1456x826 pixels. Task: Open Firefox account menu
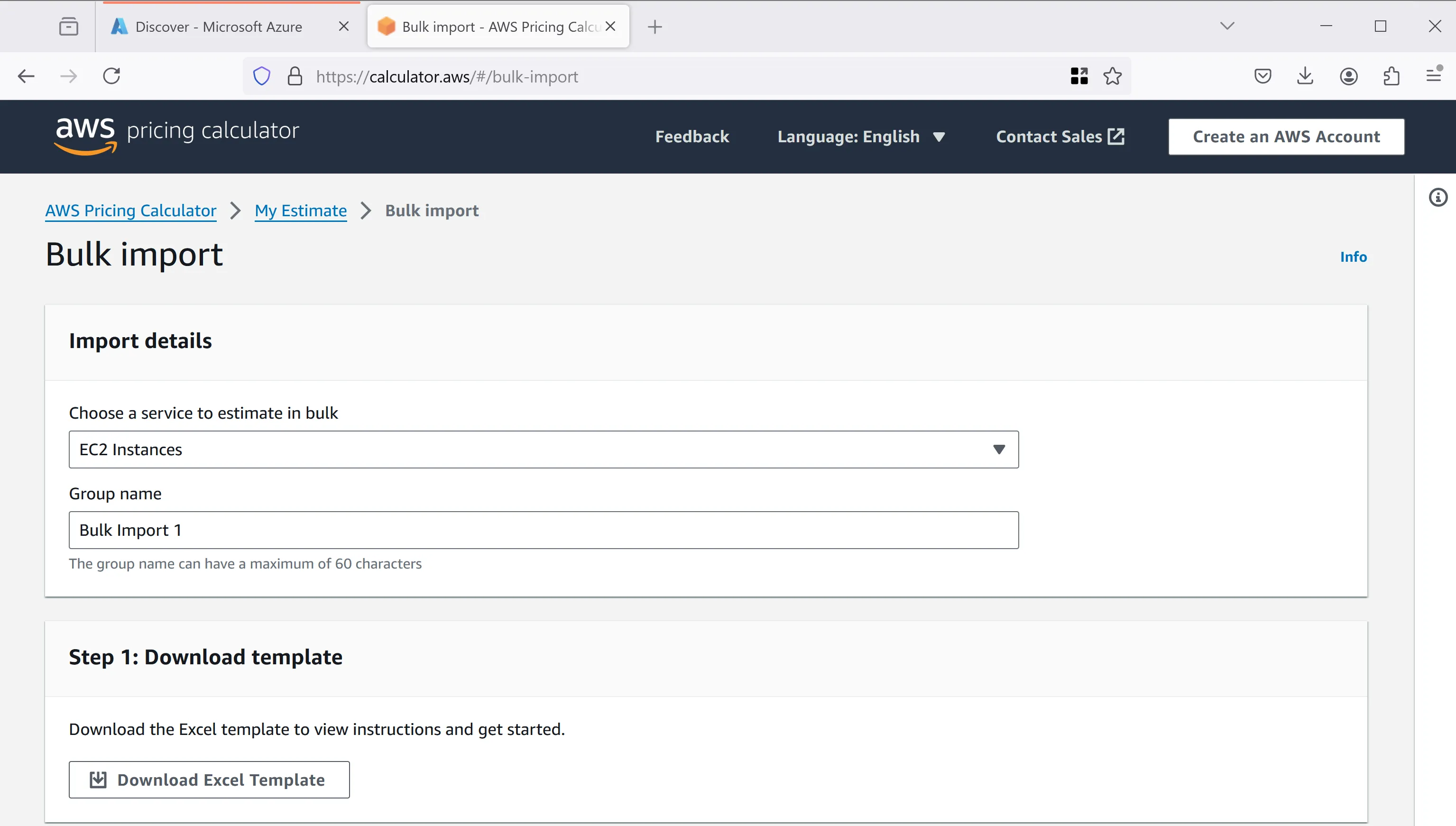click(1348, 76)
